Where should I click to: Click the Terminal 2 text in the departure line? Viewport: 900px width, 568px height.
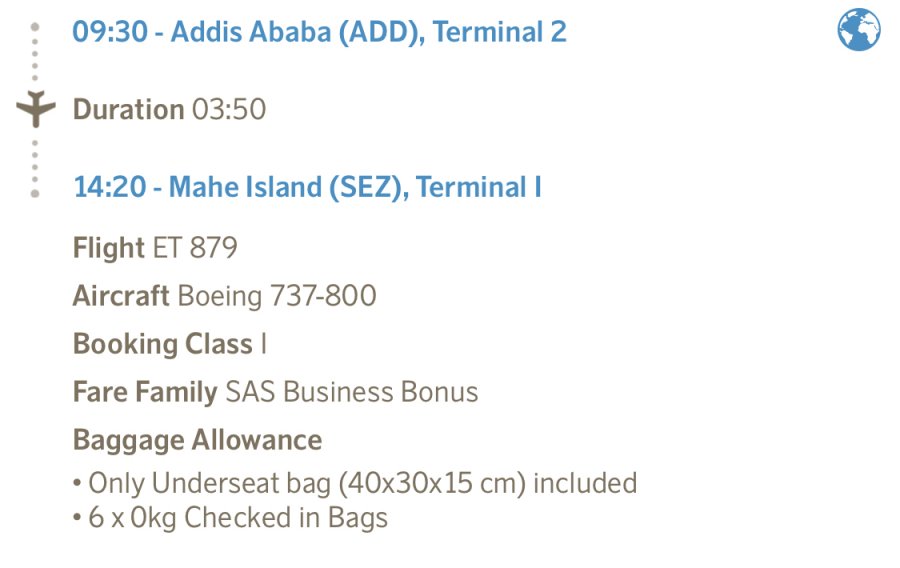click(x=500, y=32)
